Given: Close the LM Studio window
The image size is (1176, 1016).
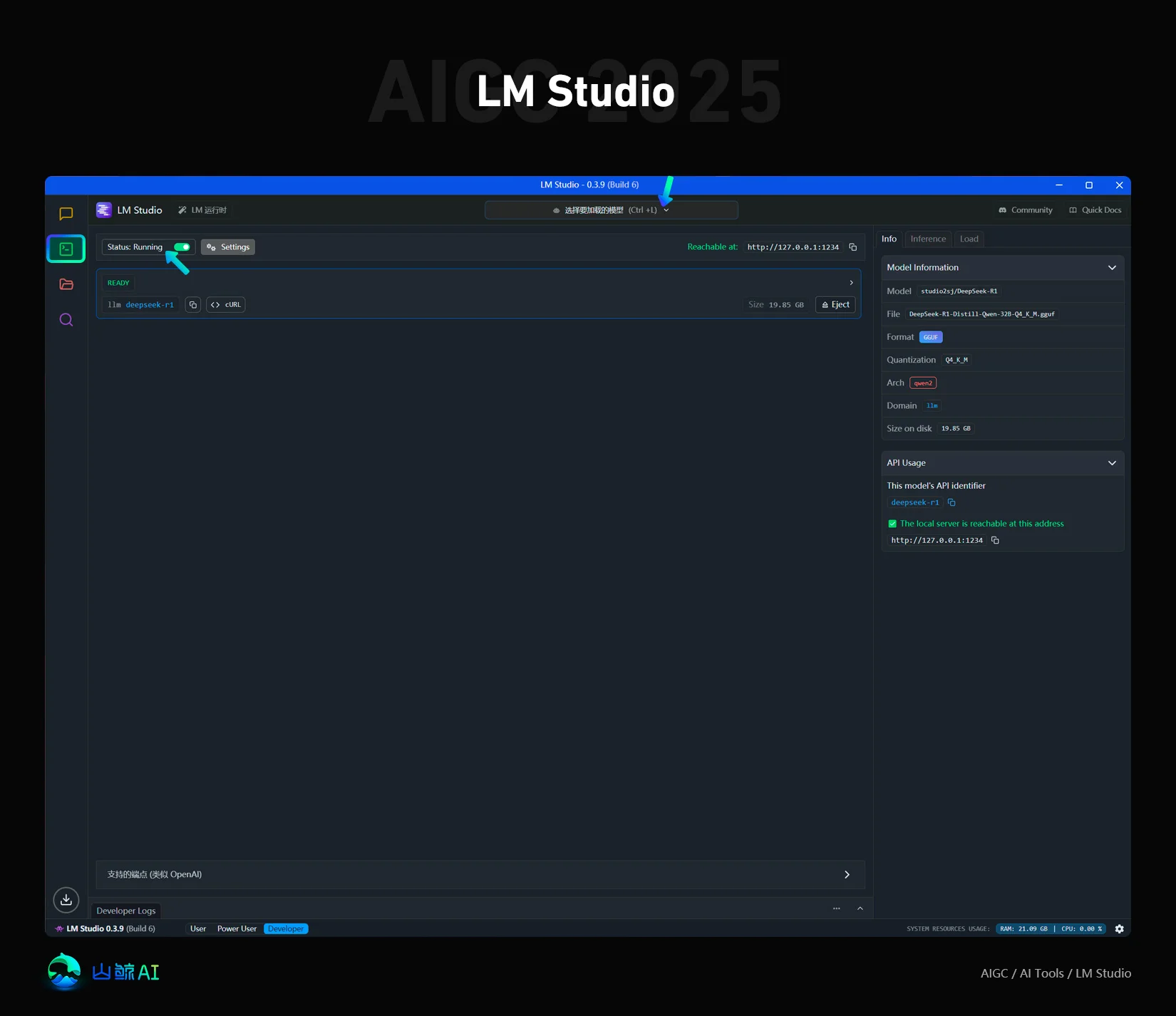Looking at the screenshot, I should click(1119, 185).
